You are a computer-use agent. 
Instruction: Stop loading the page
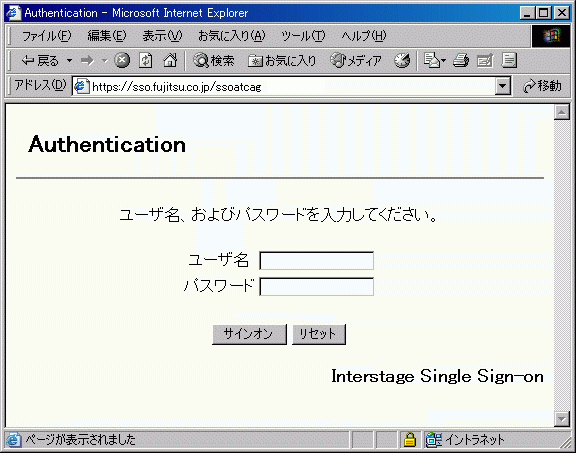pyautogui.click(x=122, y=60)
